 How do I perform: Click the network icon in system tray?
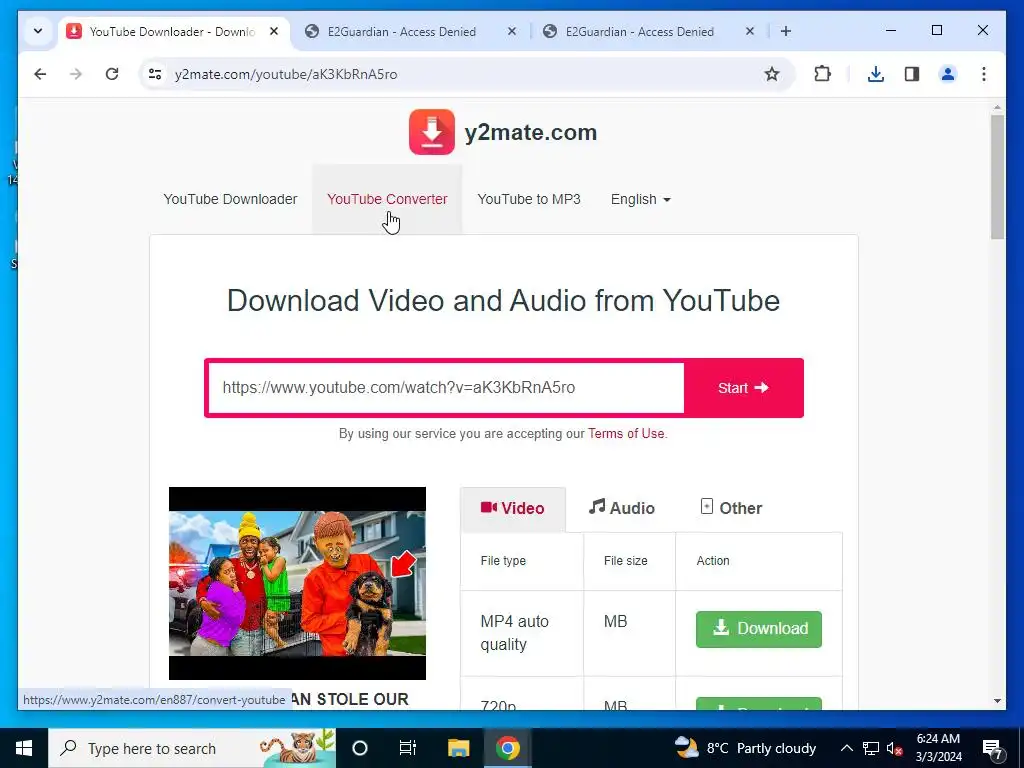pos(871,748)
